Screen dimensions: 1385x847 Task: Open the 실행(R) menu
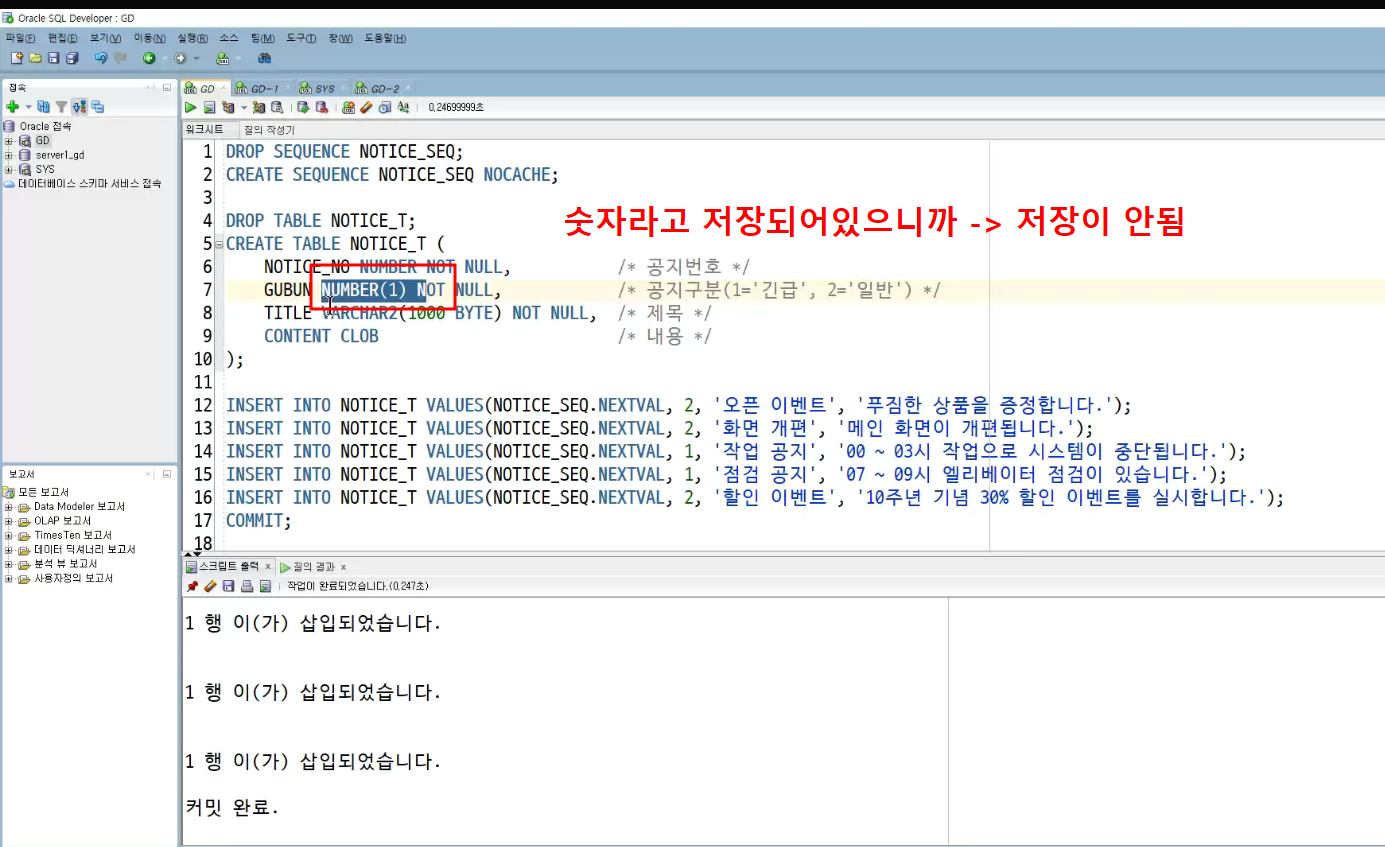coord(193,38)
